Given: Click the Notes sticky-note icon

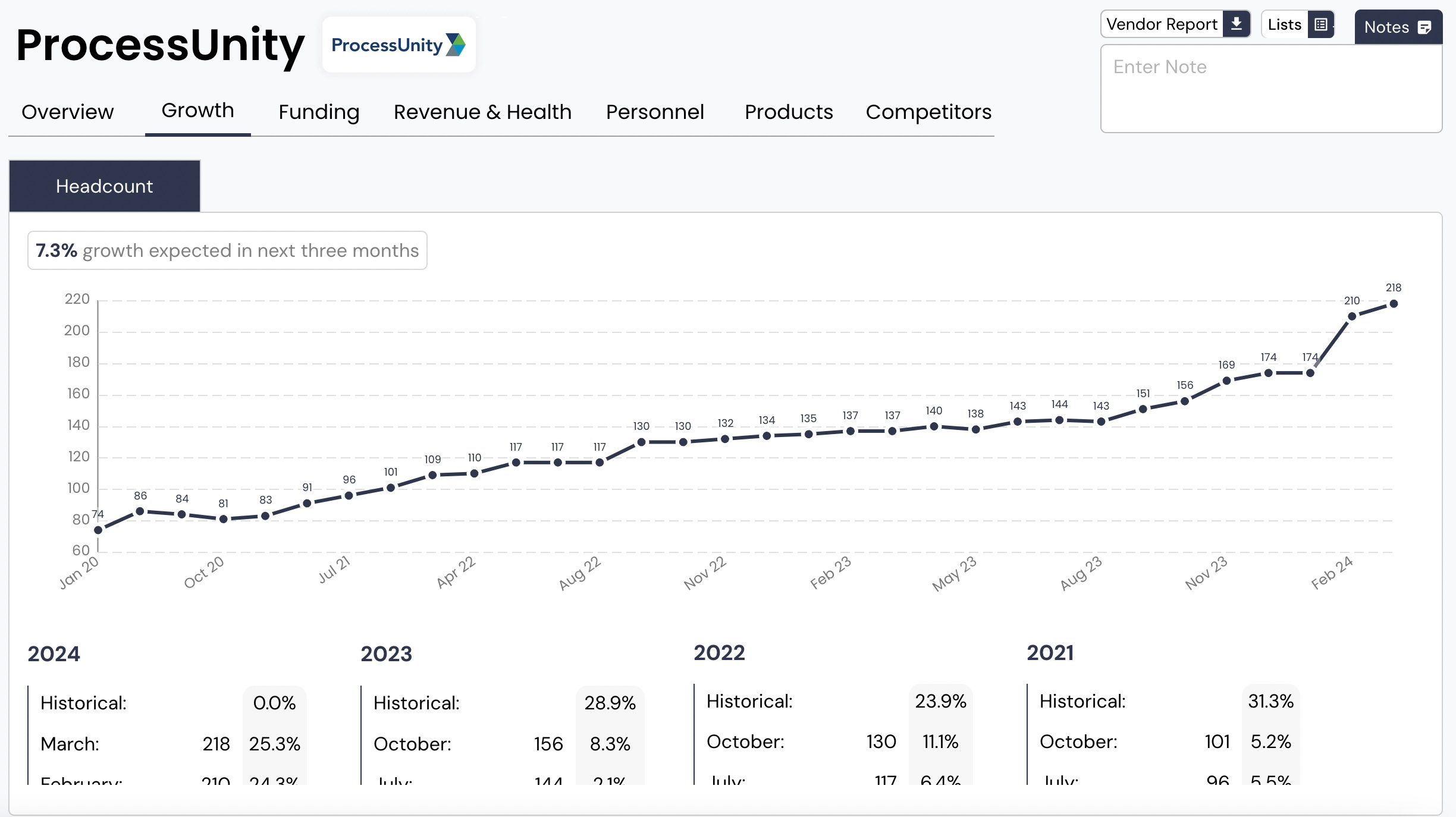Looking at the screenshot, I should tap(1424, 27).
